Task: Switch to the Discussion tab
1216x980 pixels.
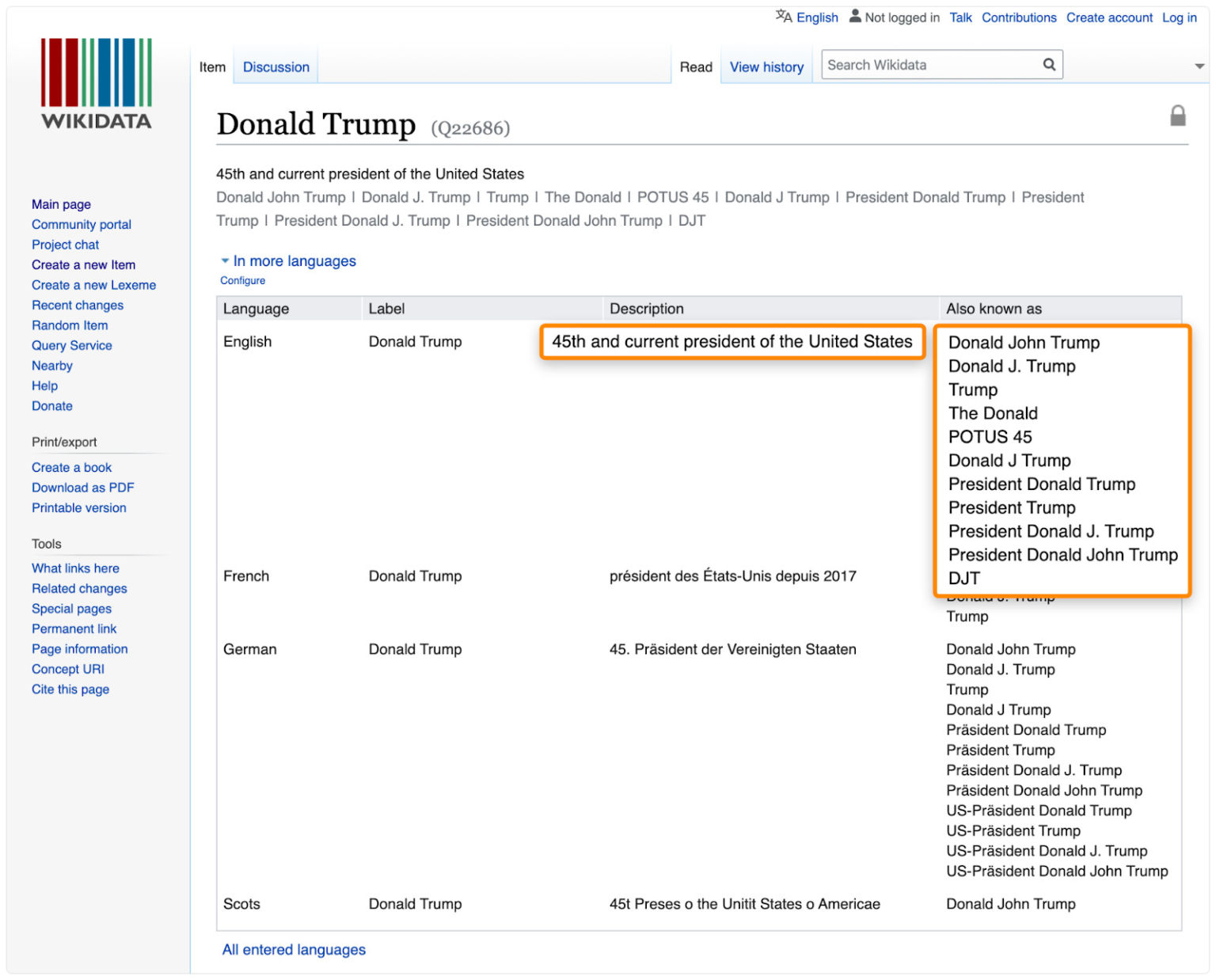Action: point(275,67)
